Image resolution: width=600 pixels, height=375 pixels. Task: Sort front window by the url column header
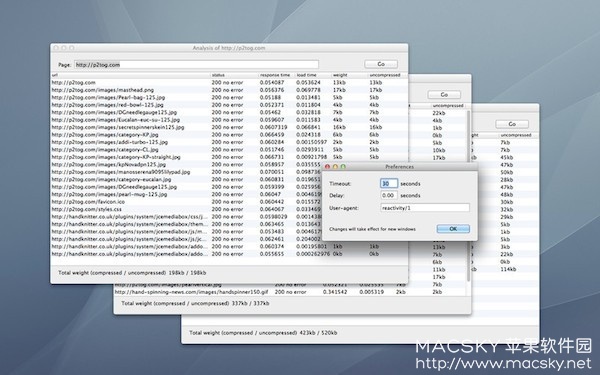coord(130,75)
